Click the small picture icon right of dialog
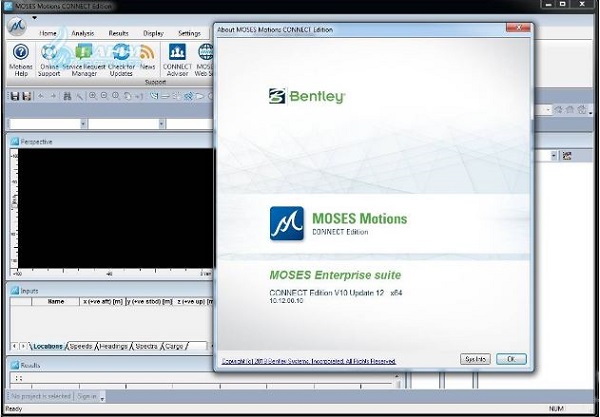This screenshot has height=417, width=600. coord(567,156)
